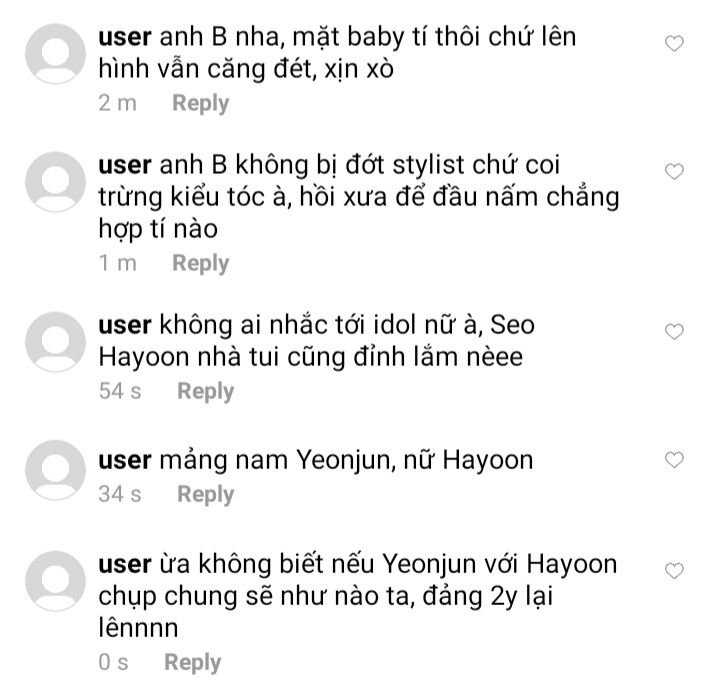Viewport: 720px width, 683px height.
Task: Open username on the 'Seo Hayoon' comment
Action: point(125,326)
